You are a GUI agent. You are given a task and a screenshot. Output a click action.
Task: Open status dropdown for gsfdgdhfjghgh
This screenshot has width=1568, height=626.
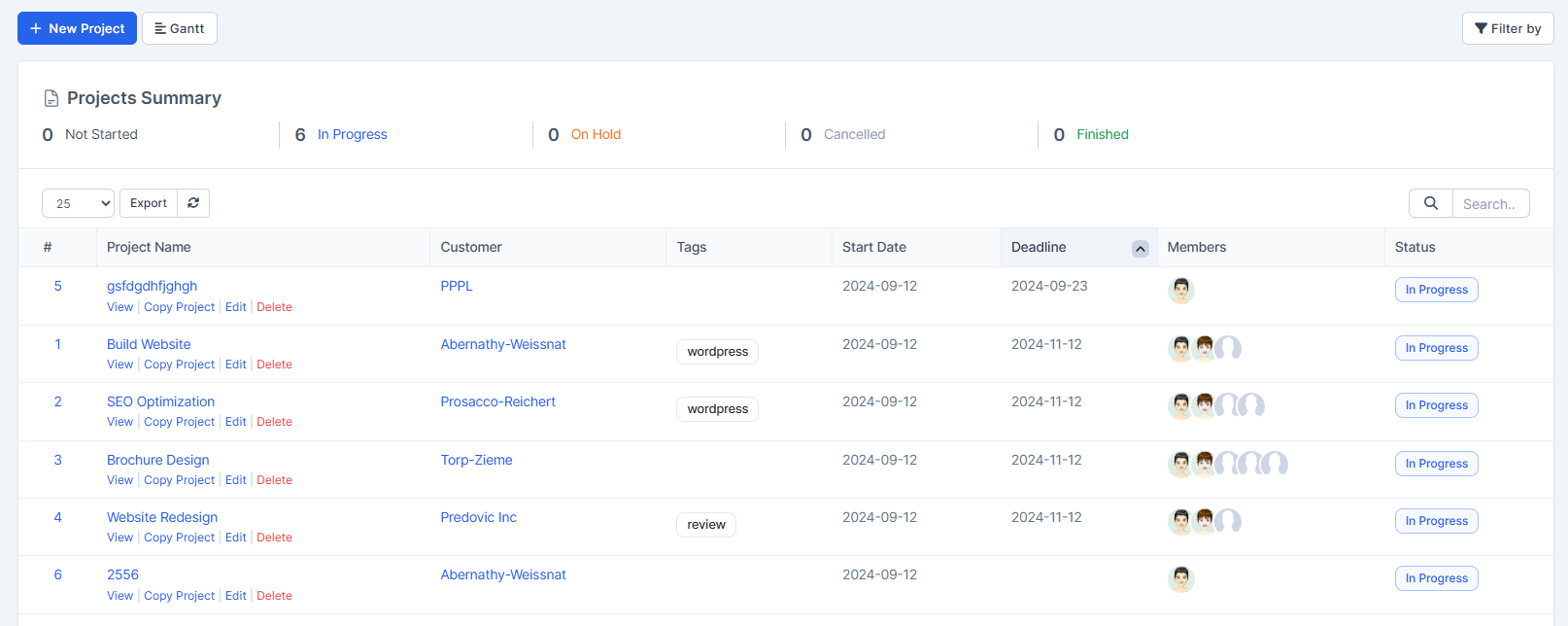tap(1436, 290)
